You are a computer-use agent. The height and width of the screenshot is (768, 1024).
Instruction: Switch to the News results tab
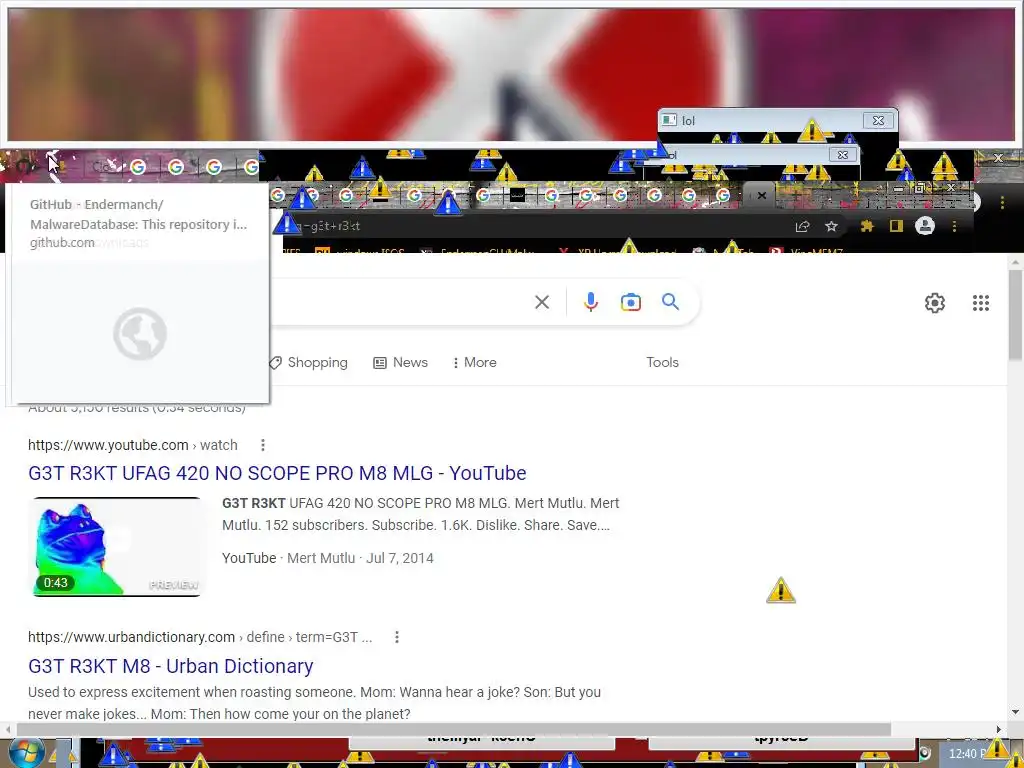pos(400,362)
